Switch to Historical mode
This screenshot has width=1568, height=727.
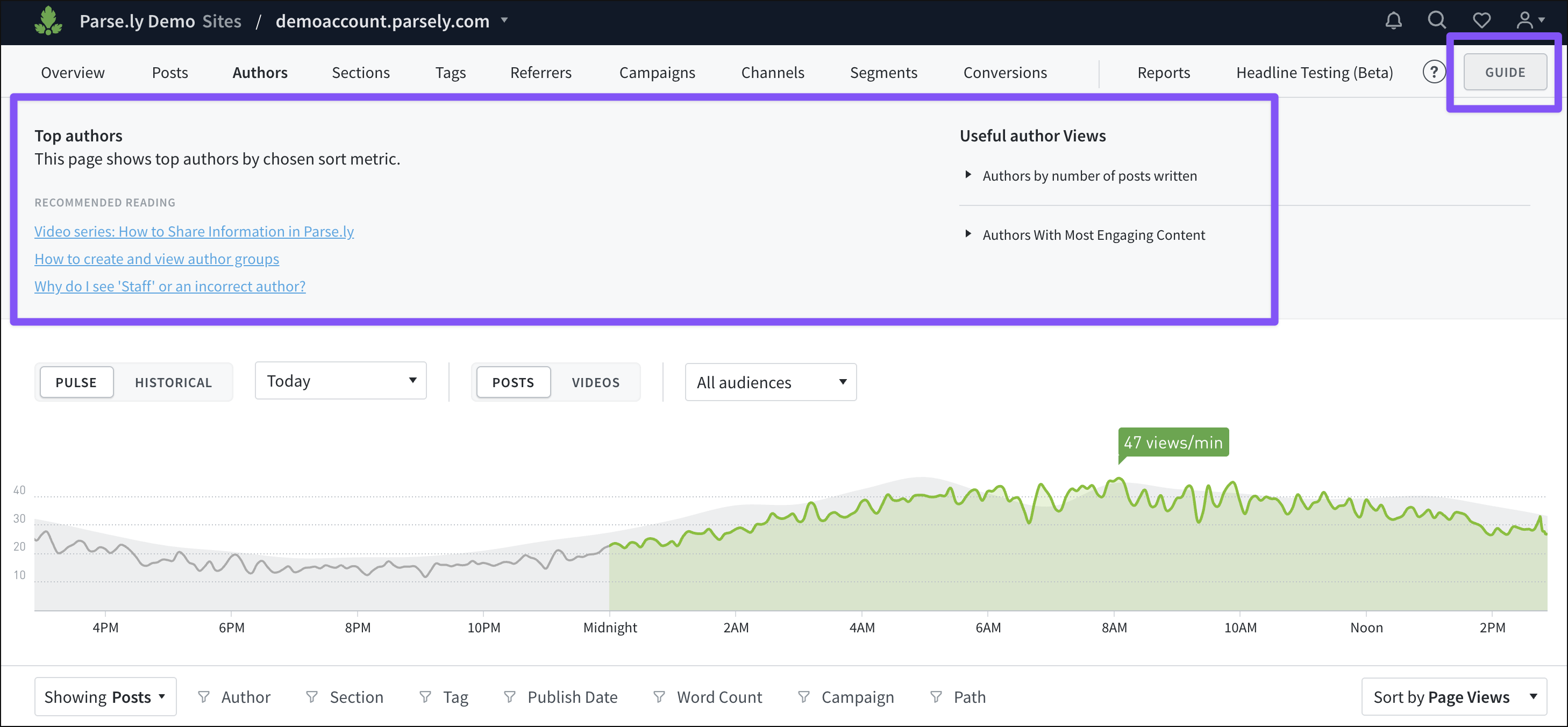[174, 382]
